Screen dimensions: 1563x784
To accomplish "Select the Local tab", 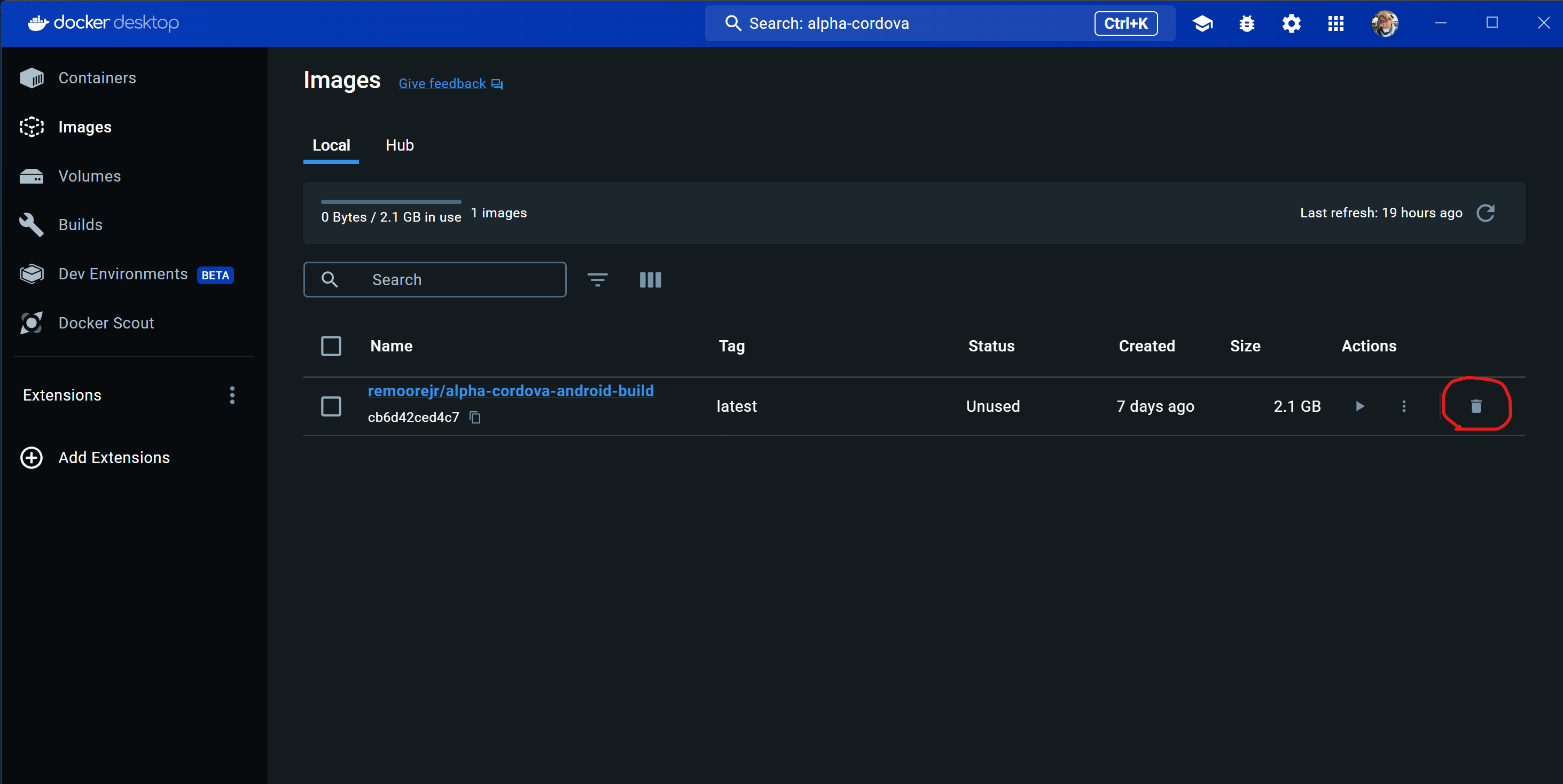I will point(331,145).
